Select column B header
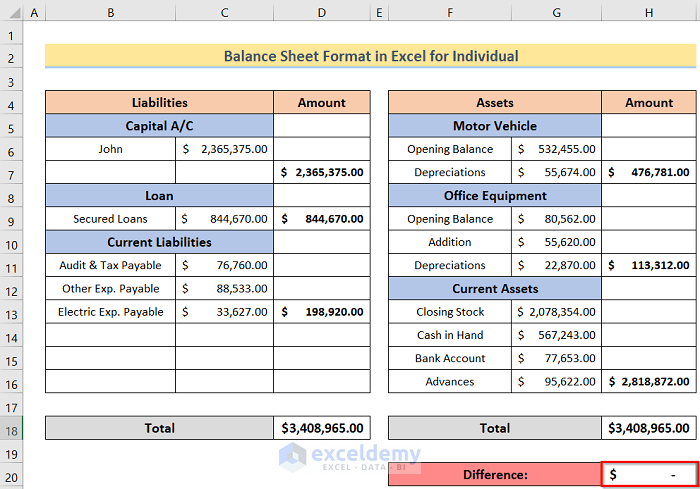The width and height of the screenshot is (700, 489). tap(110, 13)
